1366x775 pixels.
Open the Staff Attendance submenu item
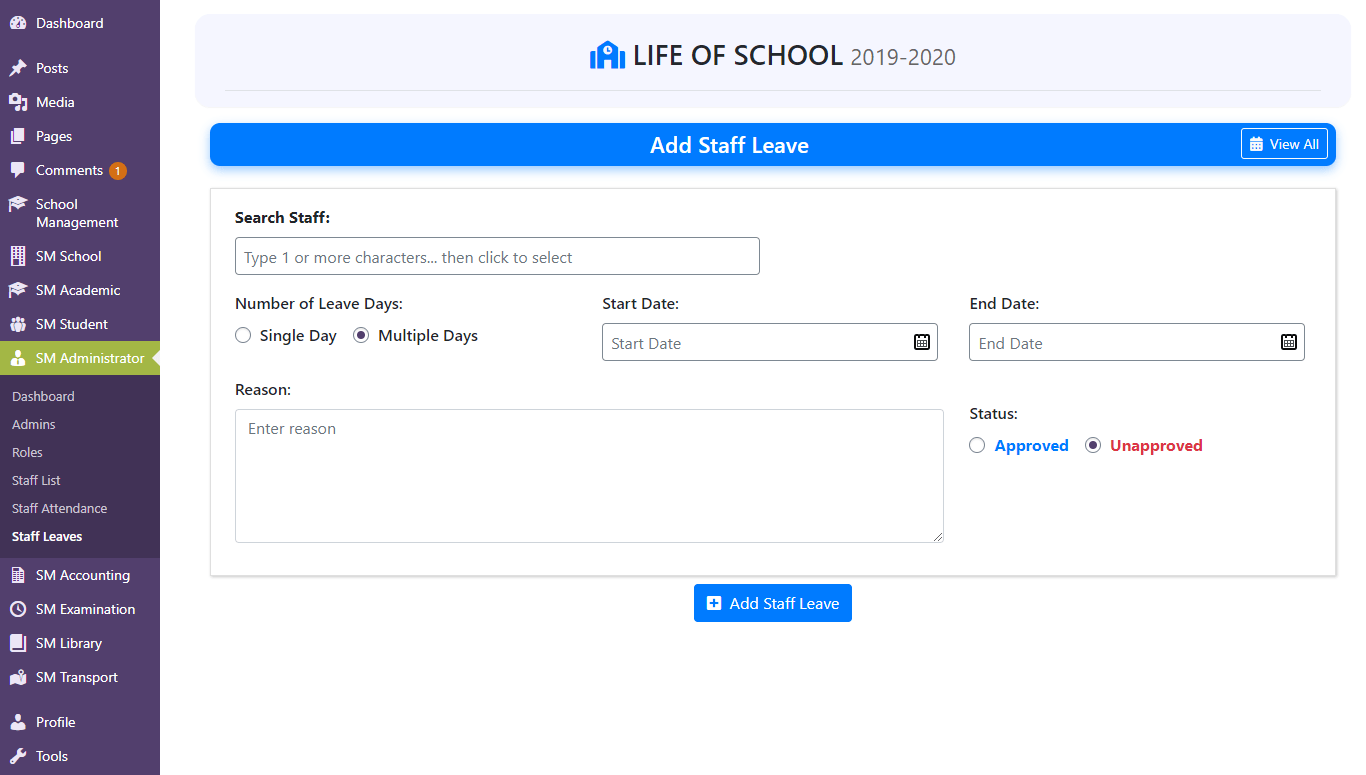[x=59, y=508]
